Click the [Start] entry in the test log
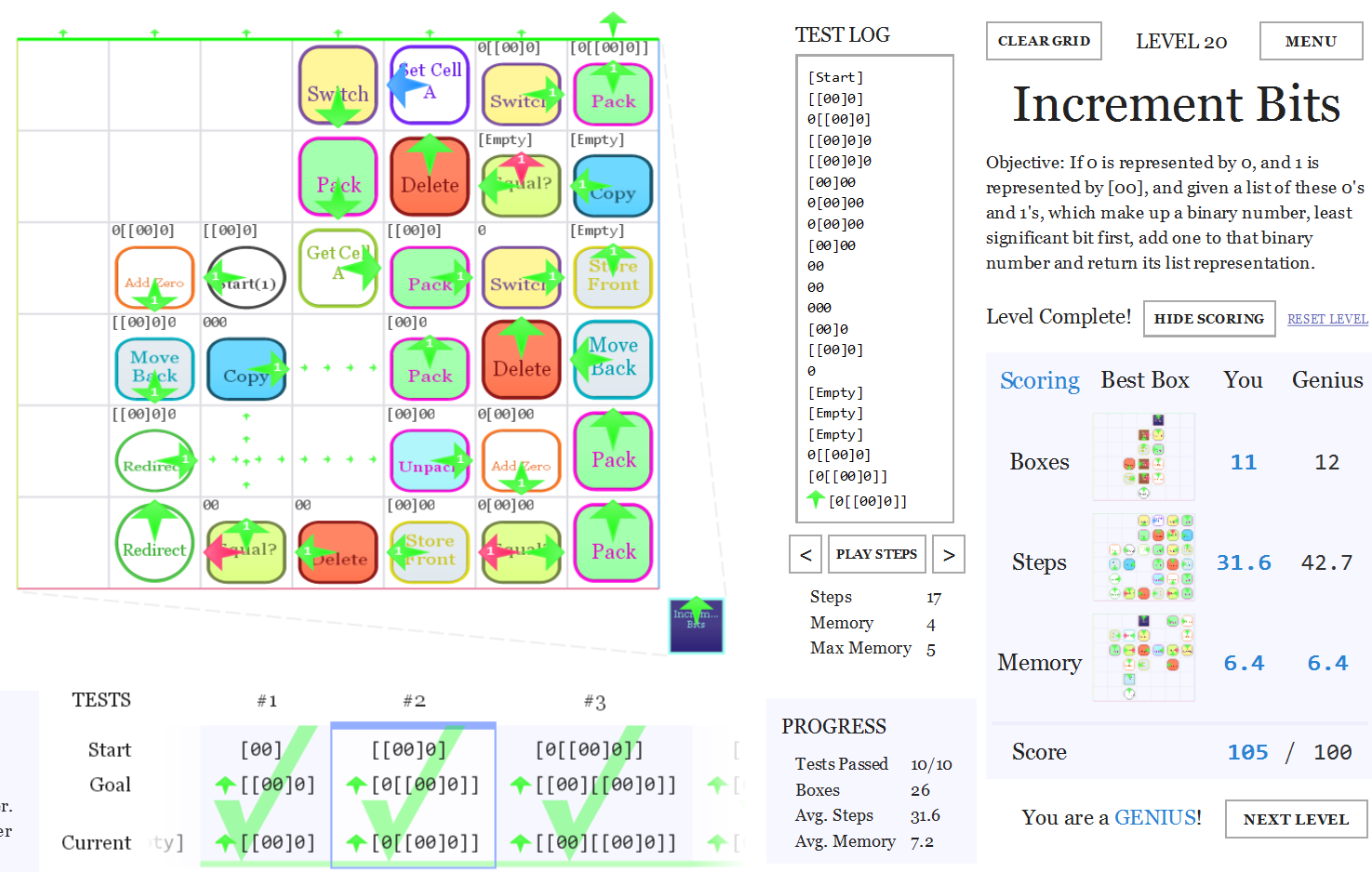The width and height of the screenshot is (1372, 872). coord(835,77)
